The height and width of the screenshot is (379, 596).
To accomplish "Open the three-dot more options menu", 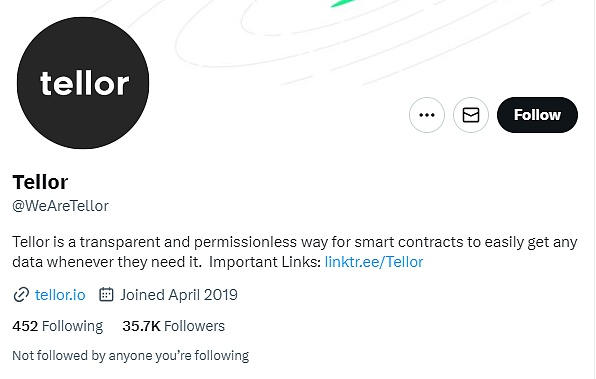I will pyautogui.click(x=426, y=115).
